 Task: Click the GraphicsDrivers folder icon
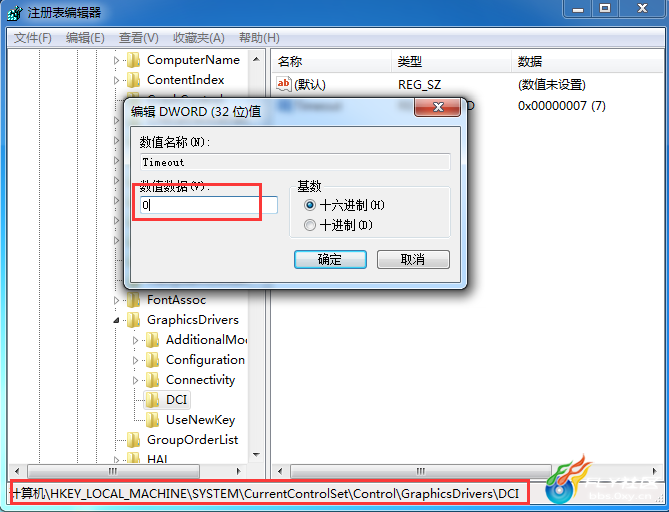(x=134, y=320)
